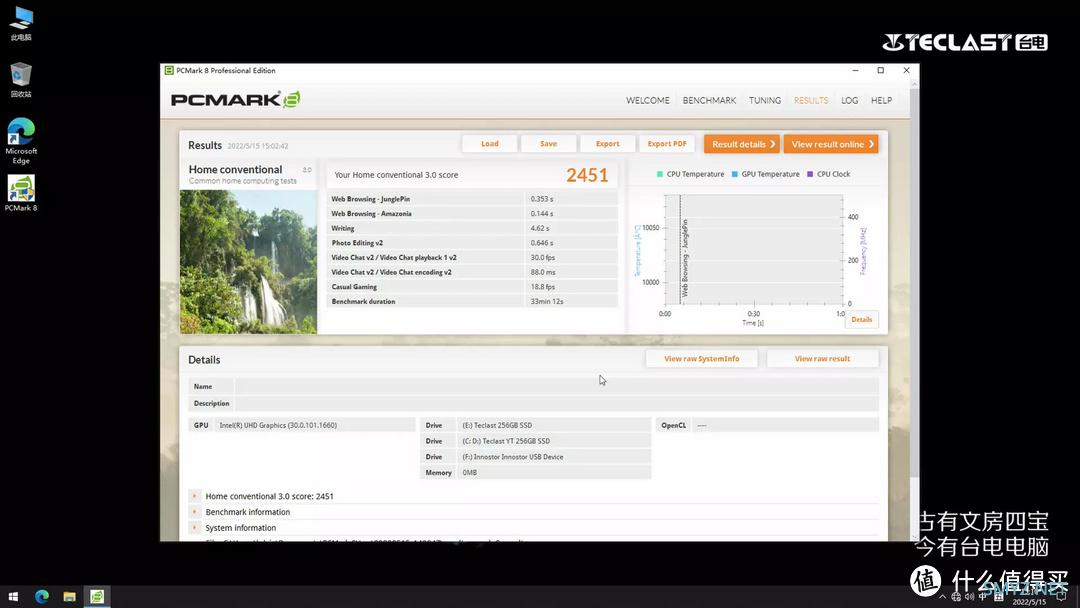Viewport: 1080px width, 608px height.
Task: Open Edge from the taskbar
Action: 42,596
